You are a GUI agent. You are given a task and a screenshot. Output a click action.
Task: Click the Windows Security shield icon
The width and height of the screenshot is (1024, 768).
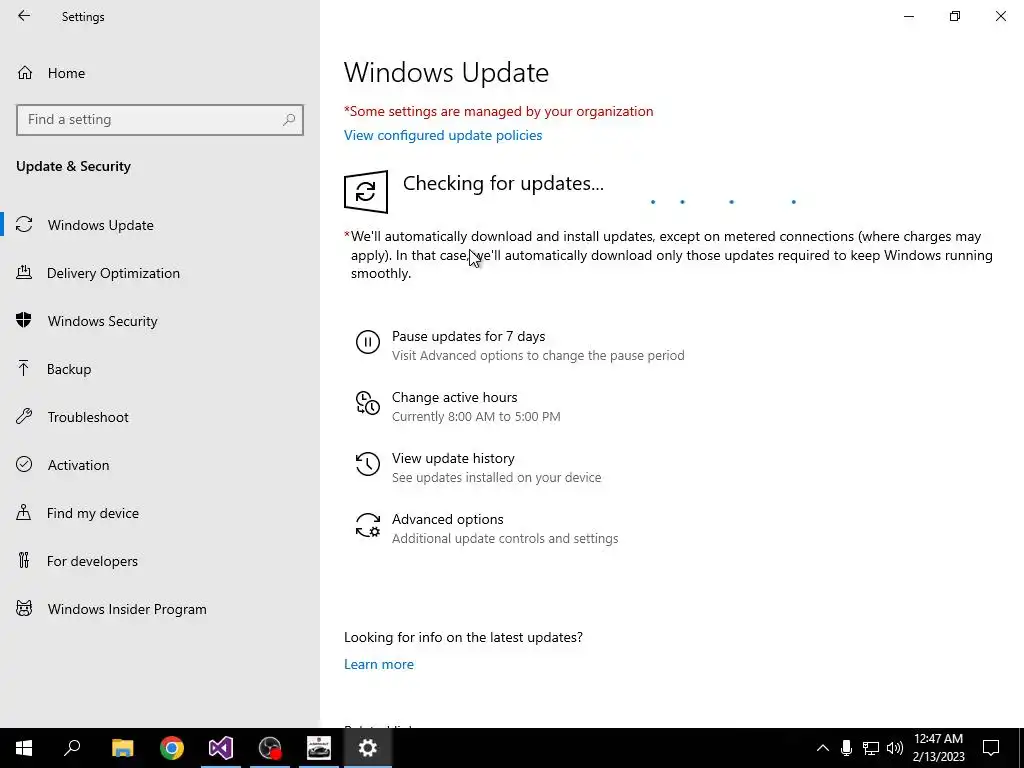tap(24, 320)
